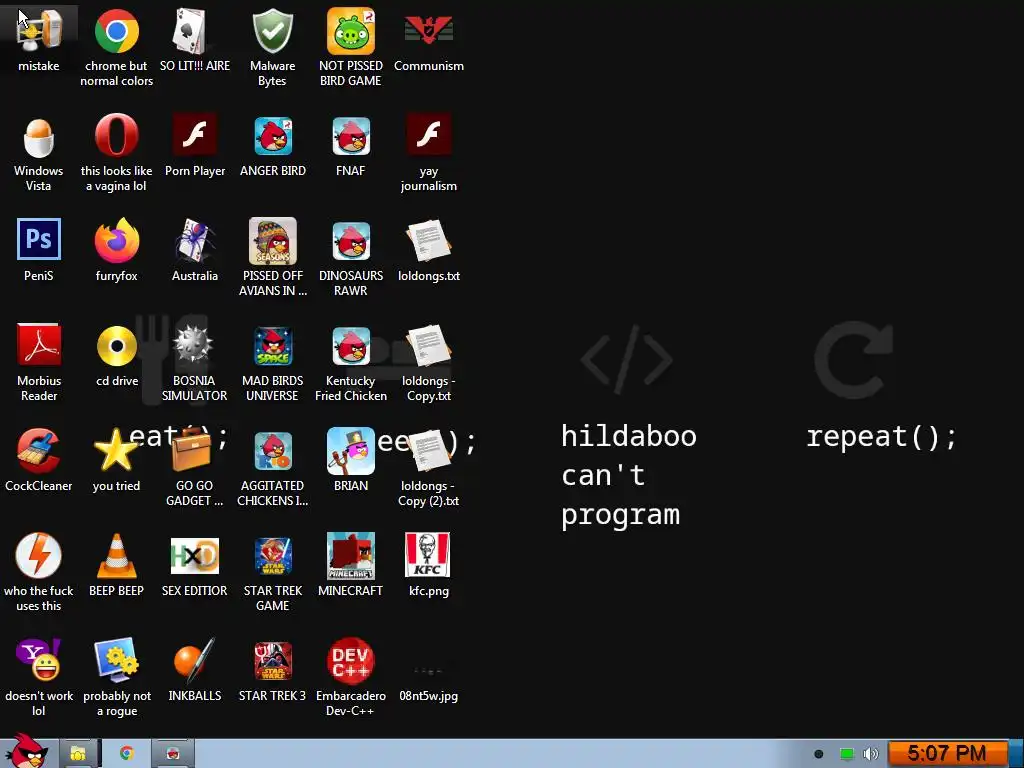Click the 'you tried' star icon
This screenshot has width=1024, height=768.
pos(116,451)
